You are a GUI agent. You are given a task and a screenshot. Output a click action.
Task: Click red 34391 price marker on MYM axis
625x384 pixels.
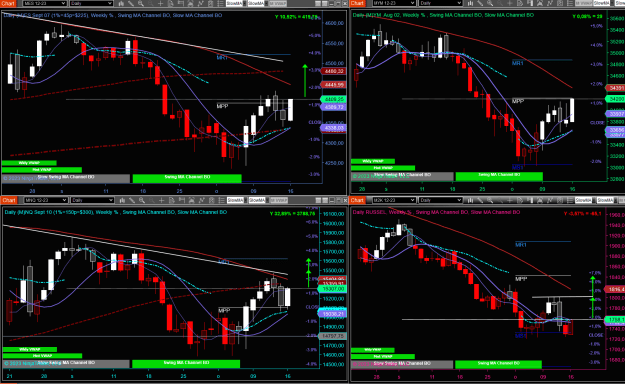tap(615, 88)
